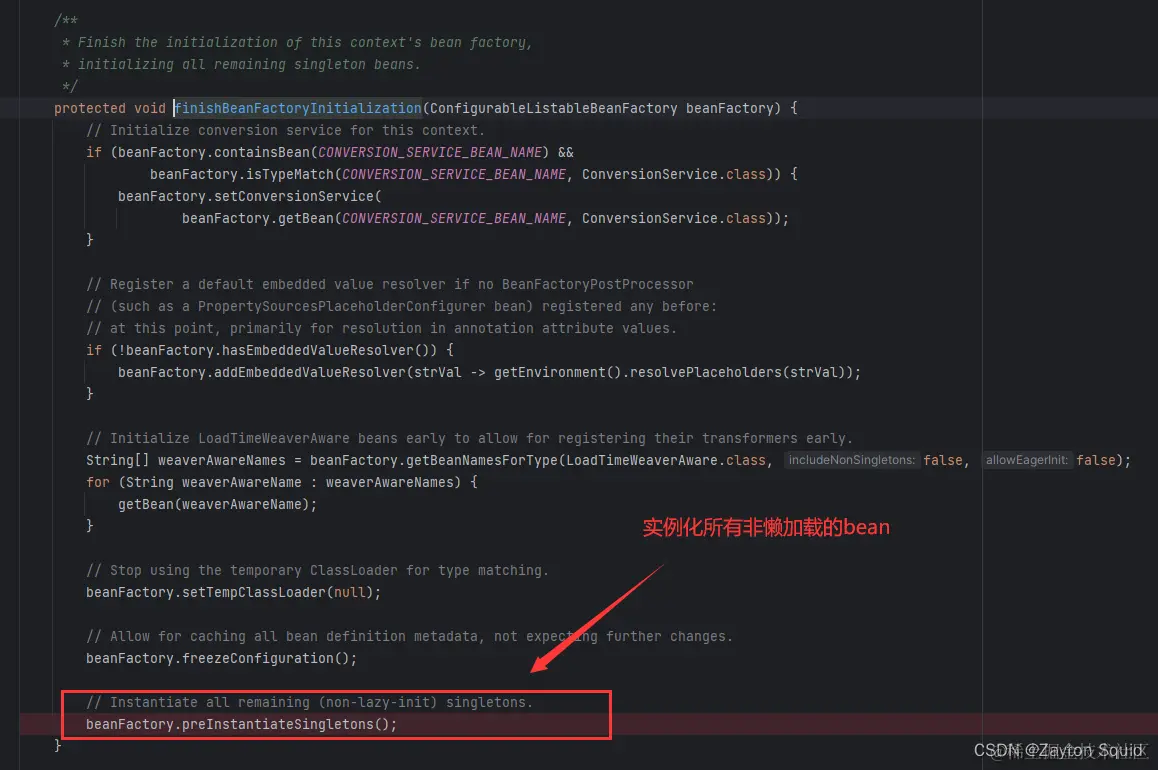Click the 'for' keyword of the weaverAwareName loop
1158x770 pixels.
[98, 483]
